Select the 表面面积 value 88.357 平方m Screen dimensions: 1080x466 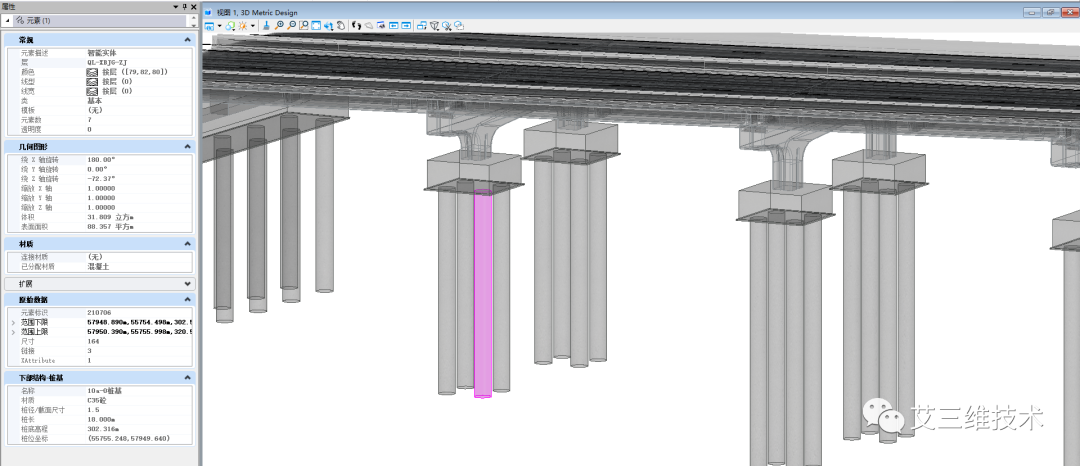tap(111, 226)
